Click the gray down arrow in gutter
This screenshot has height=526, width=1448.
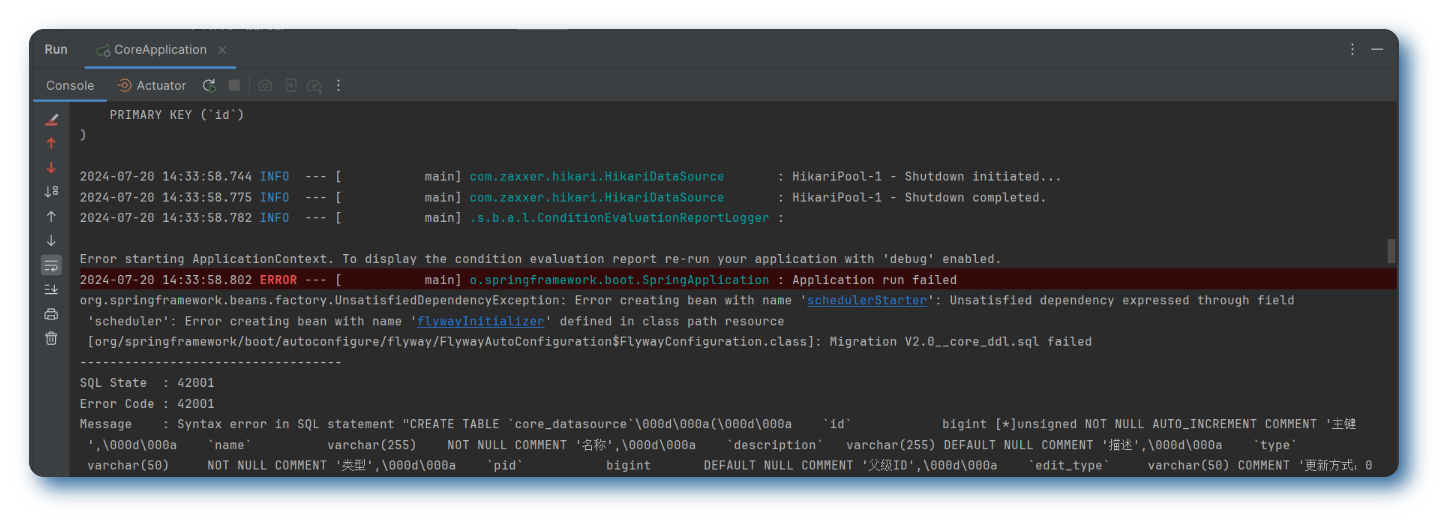[51, 240]
